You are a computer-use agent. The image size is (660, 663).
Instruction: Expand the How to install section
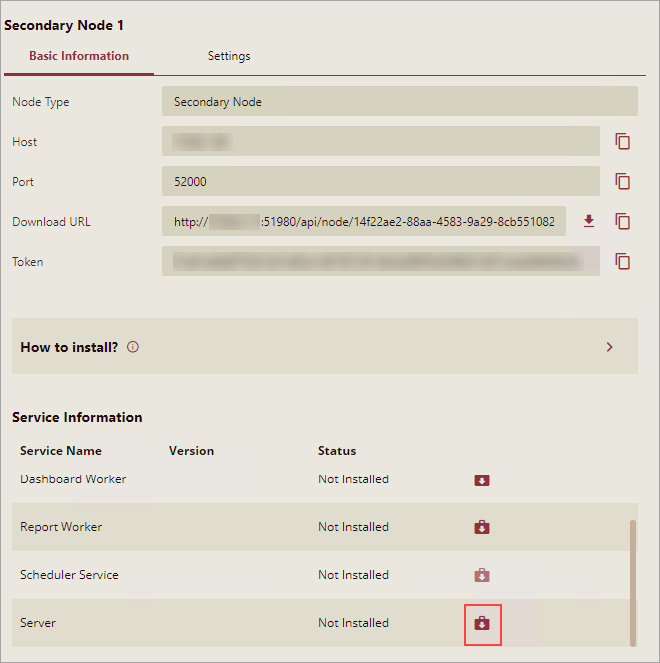point(609,347)
